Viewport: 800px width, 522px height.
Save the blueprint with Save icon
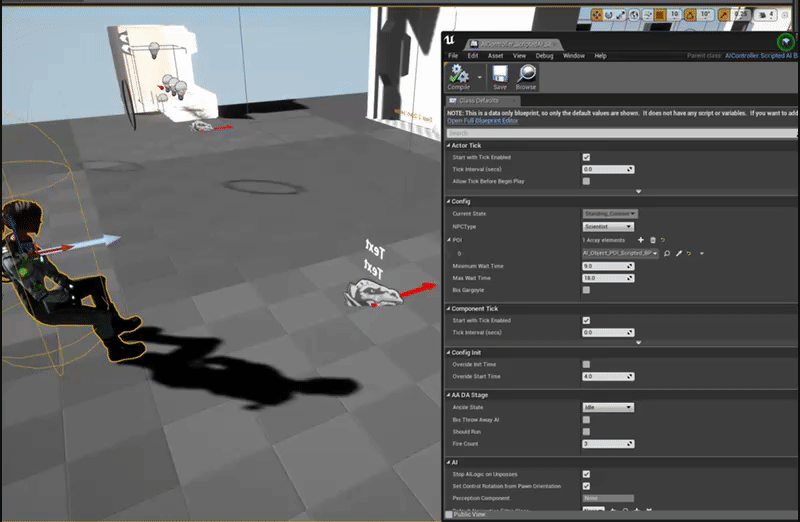[500, 75]
